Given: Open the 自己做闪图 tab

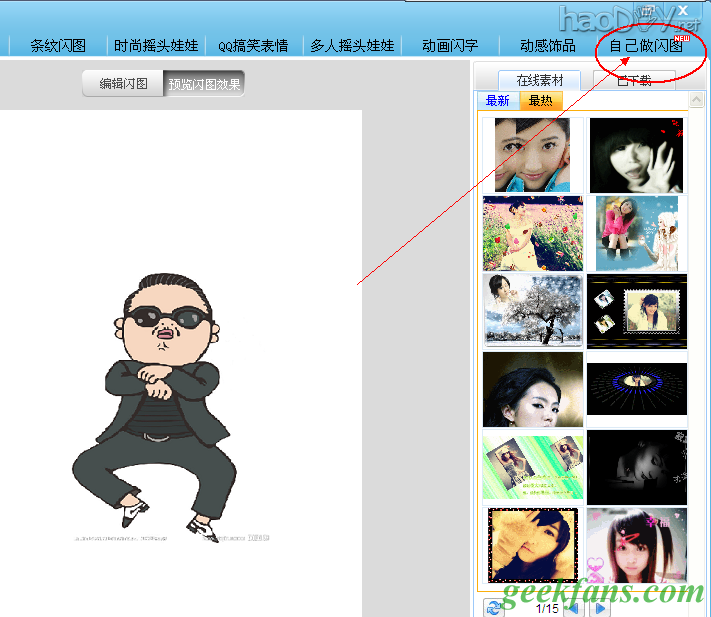Looking at the screenshot, I should (647, 45).
